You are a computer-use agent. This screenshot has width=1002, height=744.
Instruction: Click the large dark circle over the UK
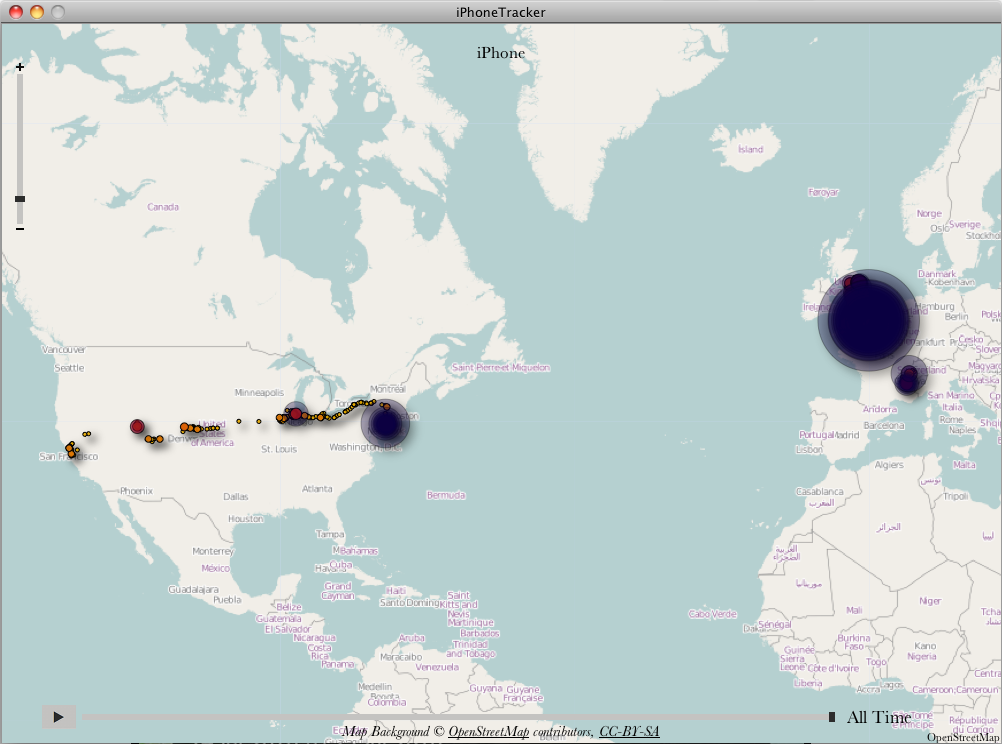868,320
